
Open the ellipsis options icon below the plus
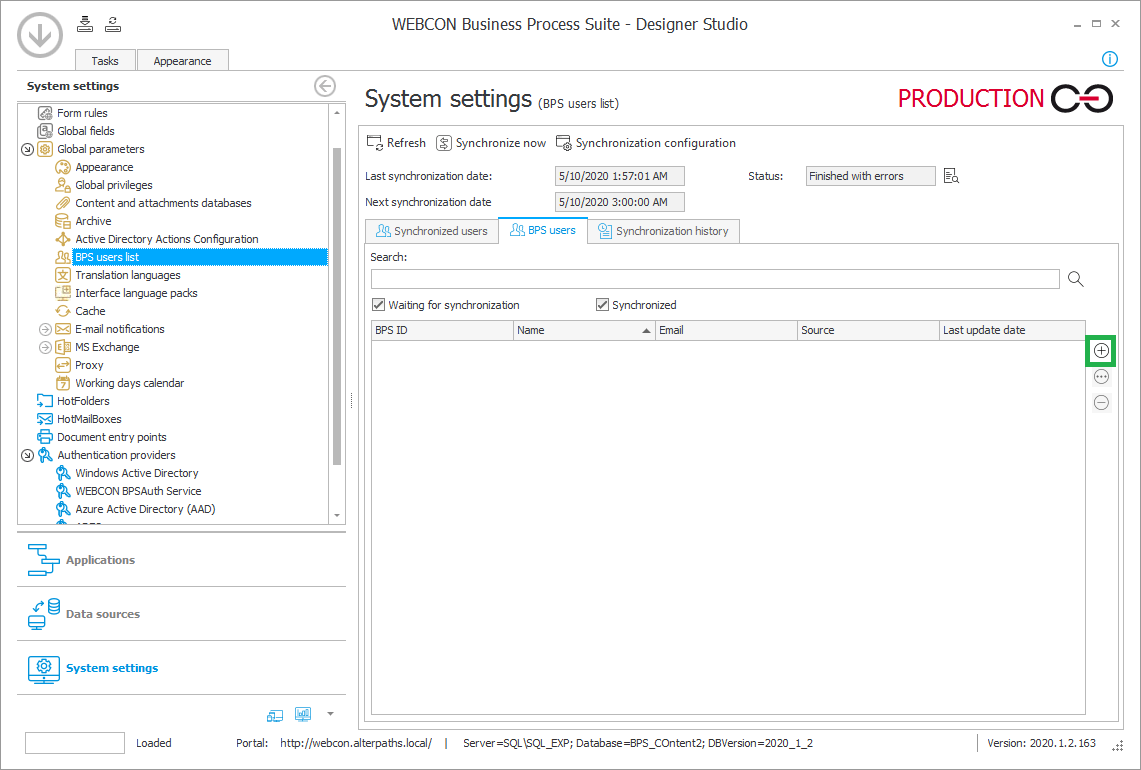(1100, 377)
